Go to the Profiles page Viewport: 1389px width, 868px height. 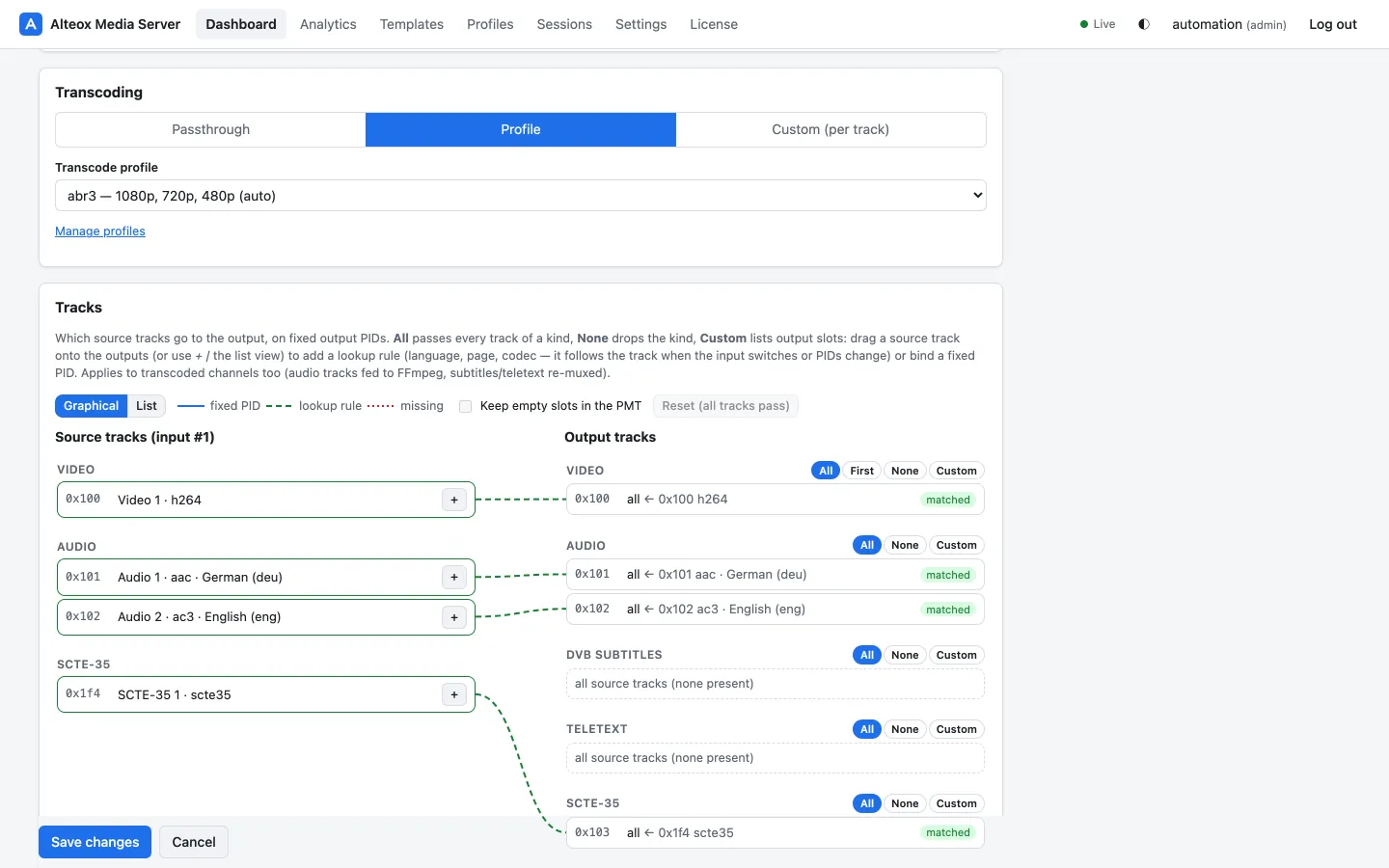coord(490,24)
